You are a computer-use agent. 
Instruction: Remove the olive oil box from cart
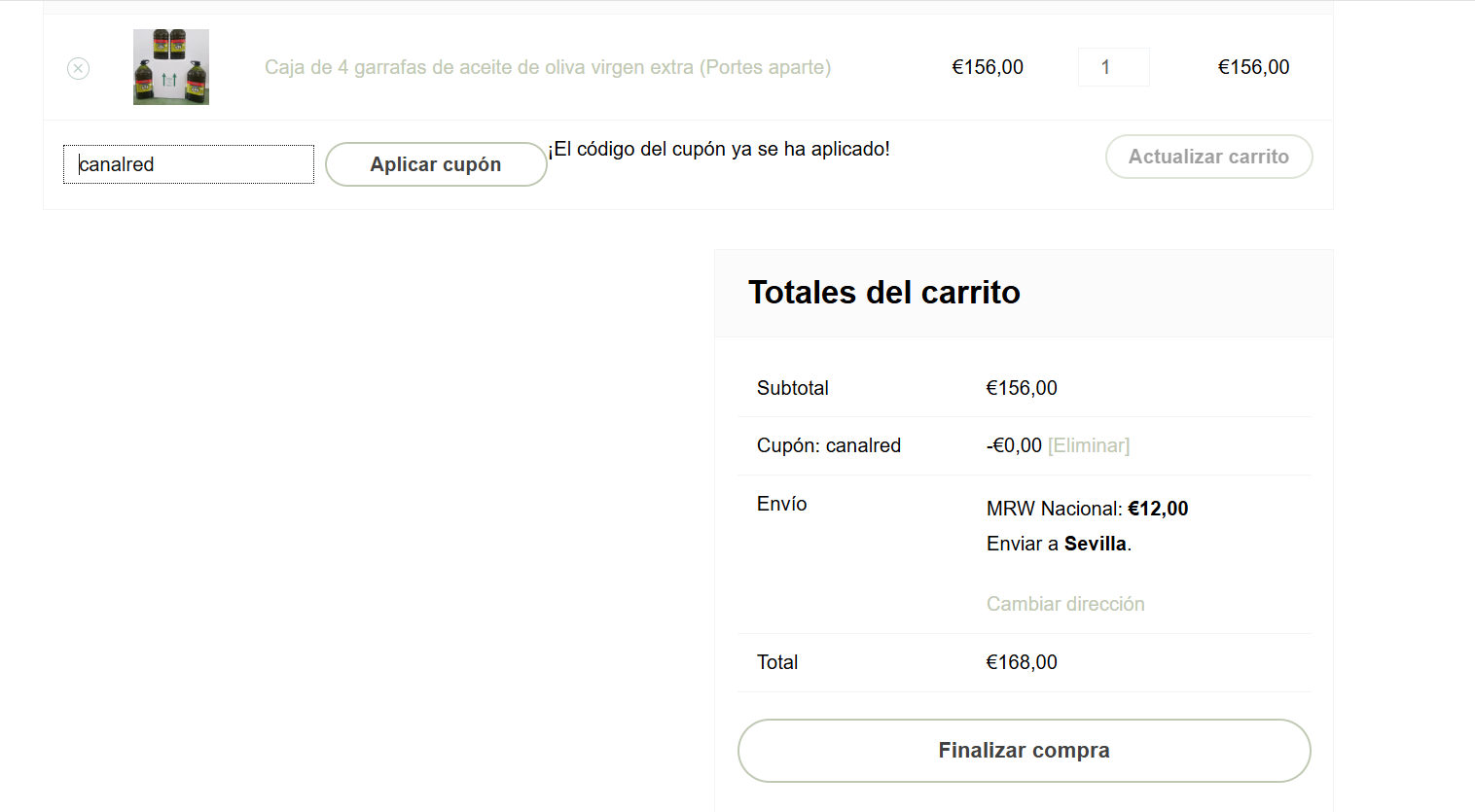(79, 68)
